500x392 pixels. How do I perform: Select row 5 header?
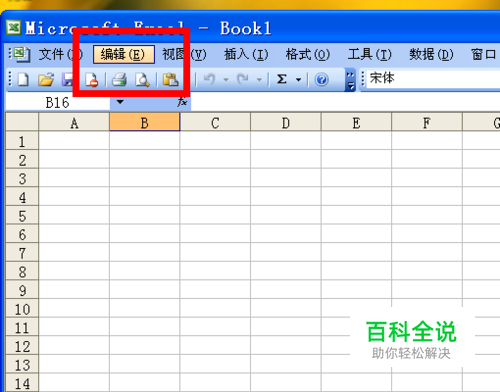click(x=22, y=215)
